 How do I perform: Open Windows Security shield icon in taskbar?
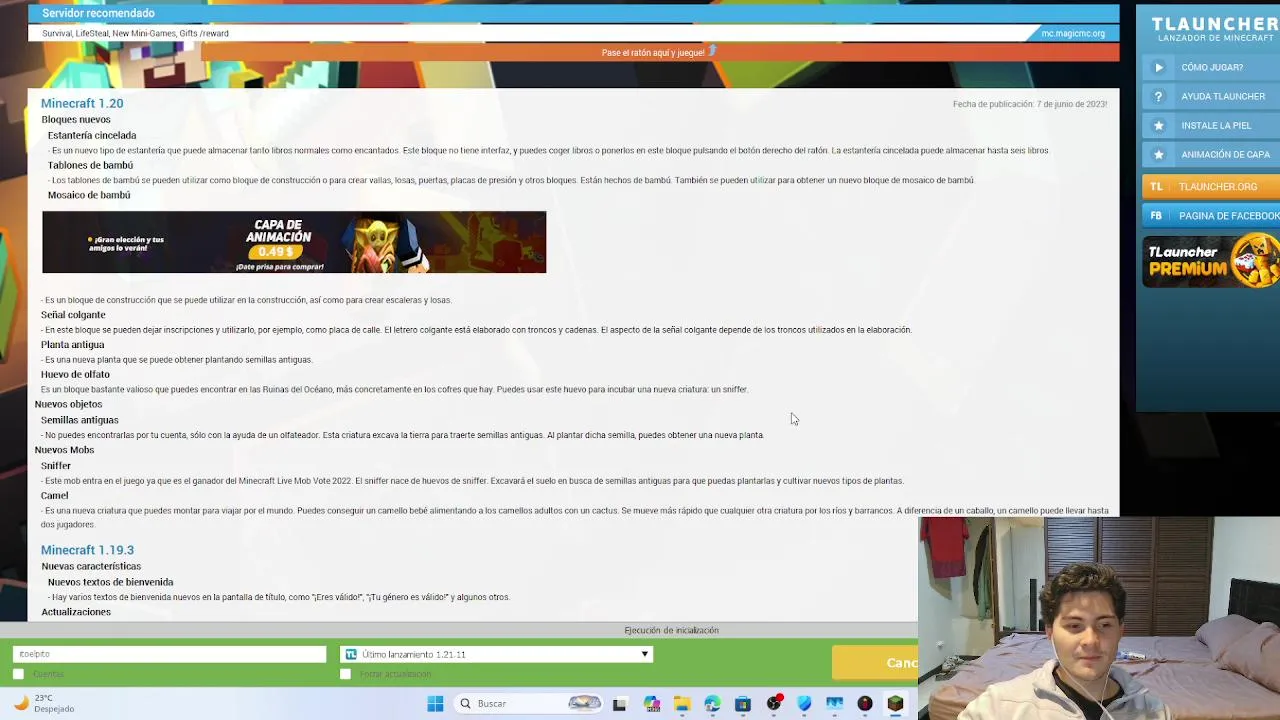(x=804, y=704)
